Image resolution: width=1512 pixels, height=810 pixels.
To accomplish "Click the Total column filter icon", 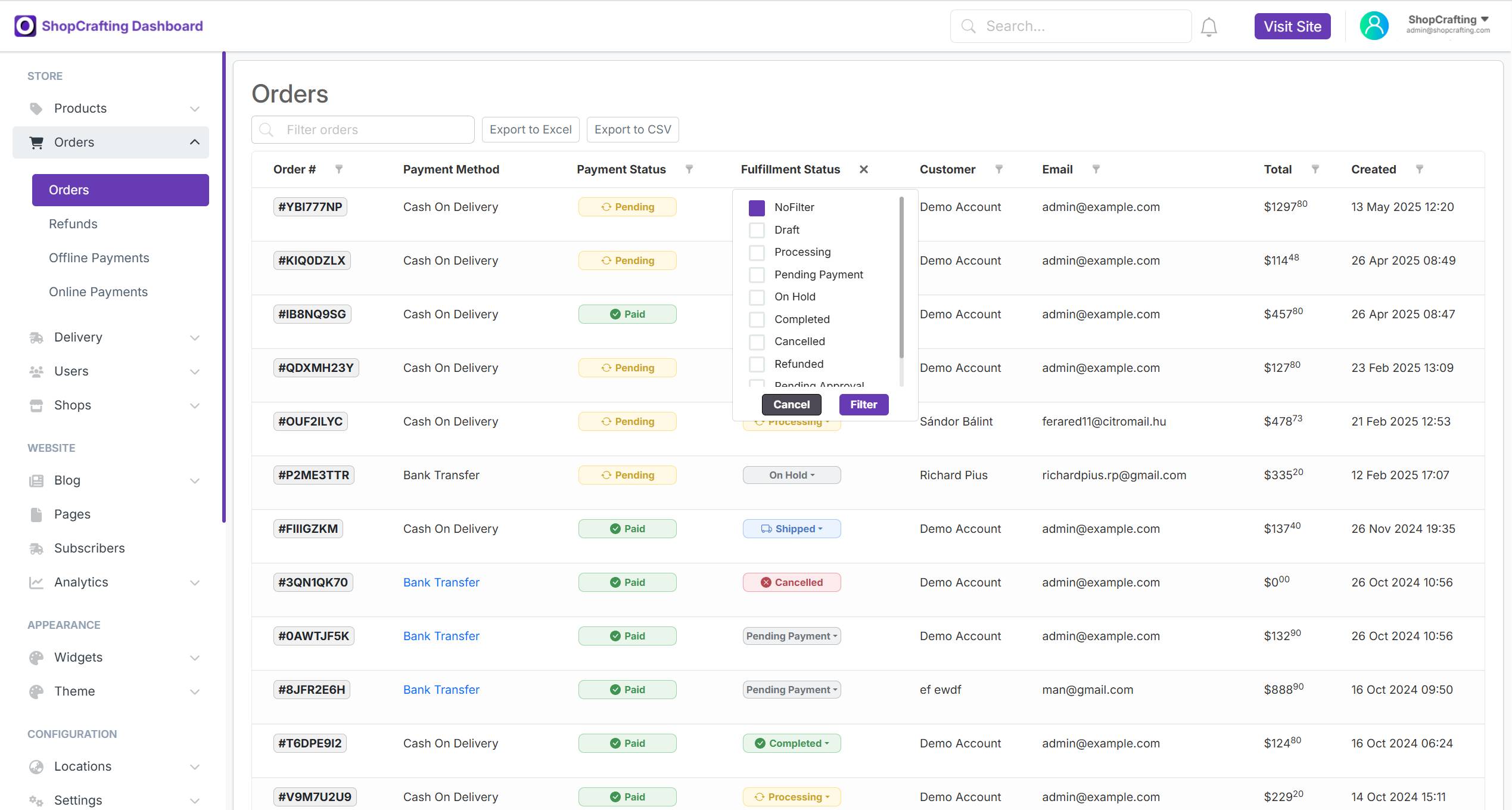I will tap(1315, 169).
